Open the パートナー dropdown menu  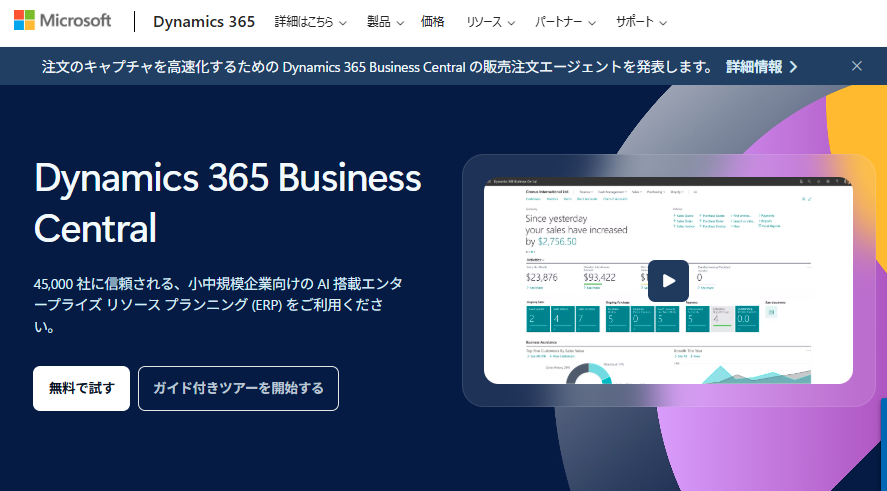click(566, 21)
